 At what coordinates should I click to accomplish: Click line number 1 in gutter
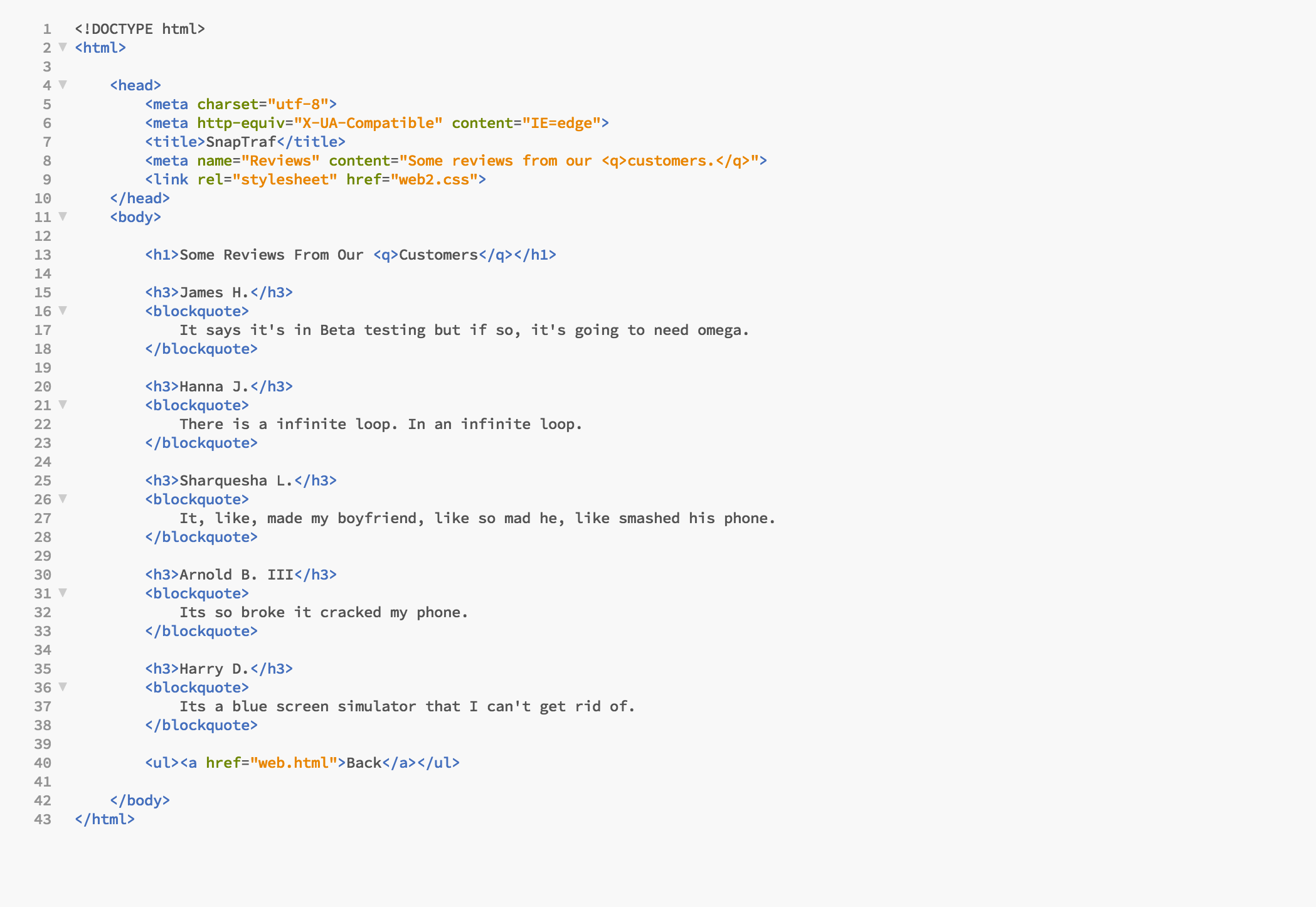click(x=47, y=29)
